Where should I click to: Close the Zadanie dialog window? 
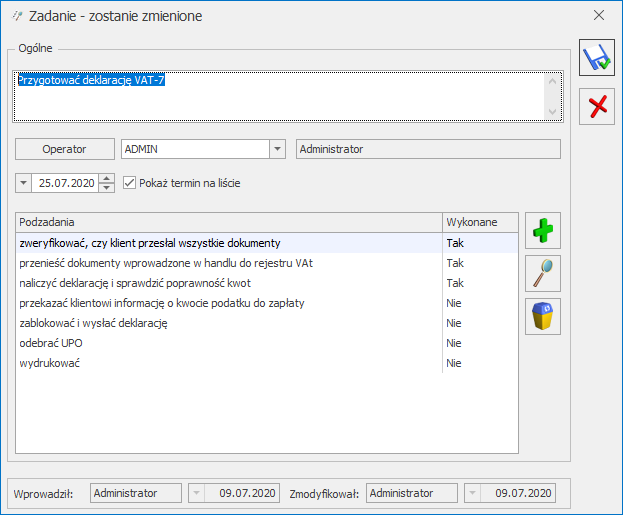[x=599, y=15]
